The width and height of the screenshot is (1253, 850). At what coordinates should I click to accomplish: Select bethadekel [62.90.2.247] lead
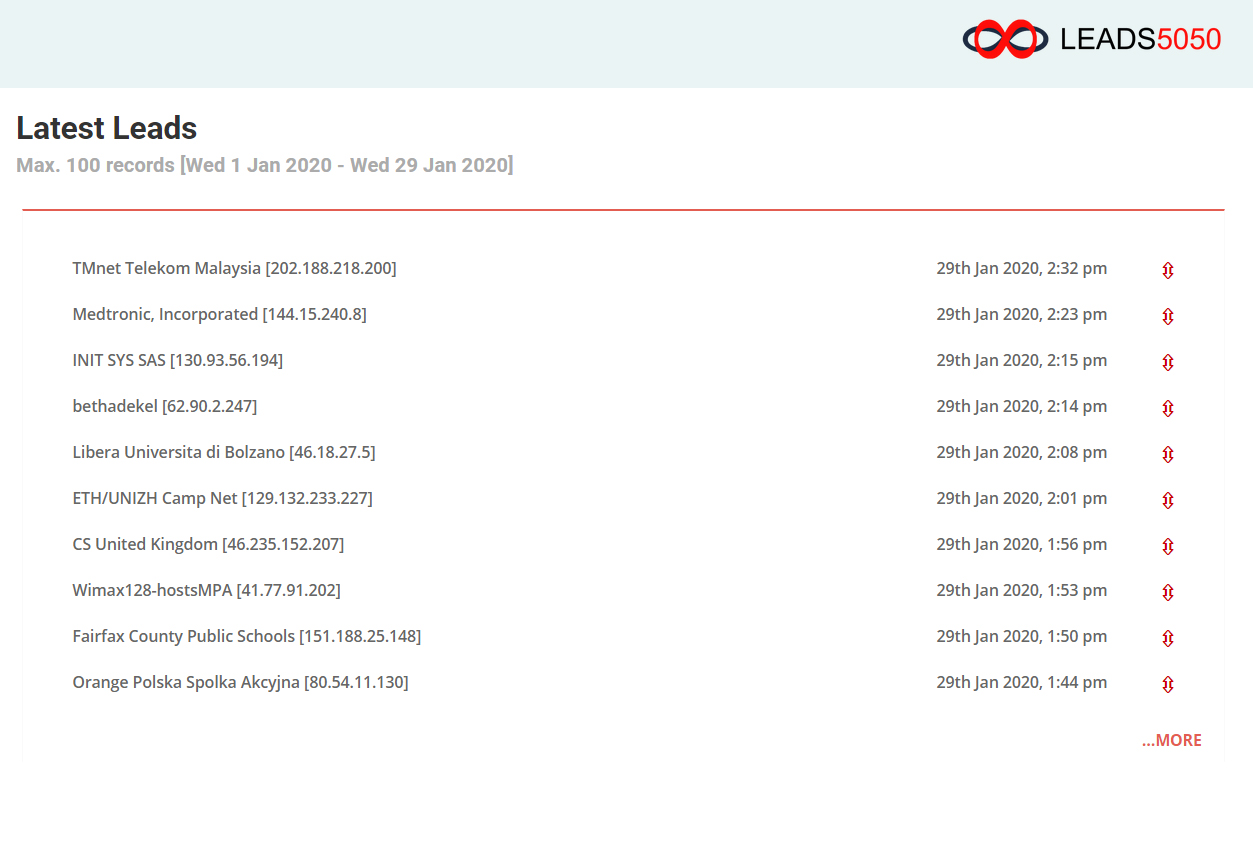tap(164, 406)
